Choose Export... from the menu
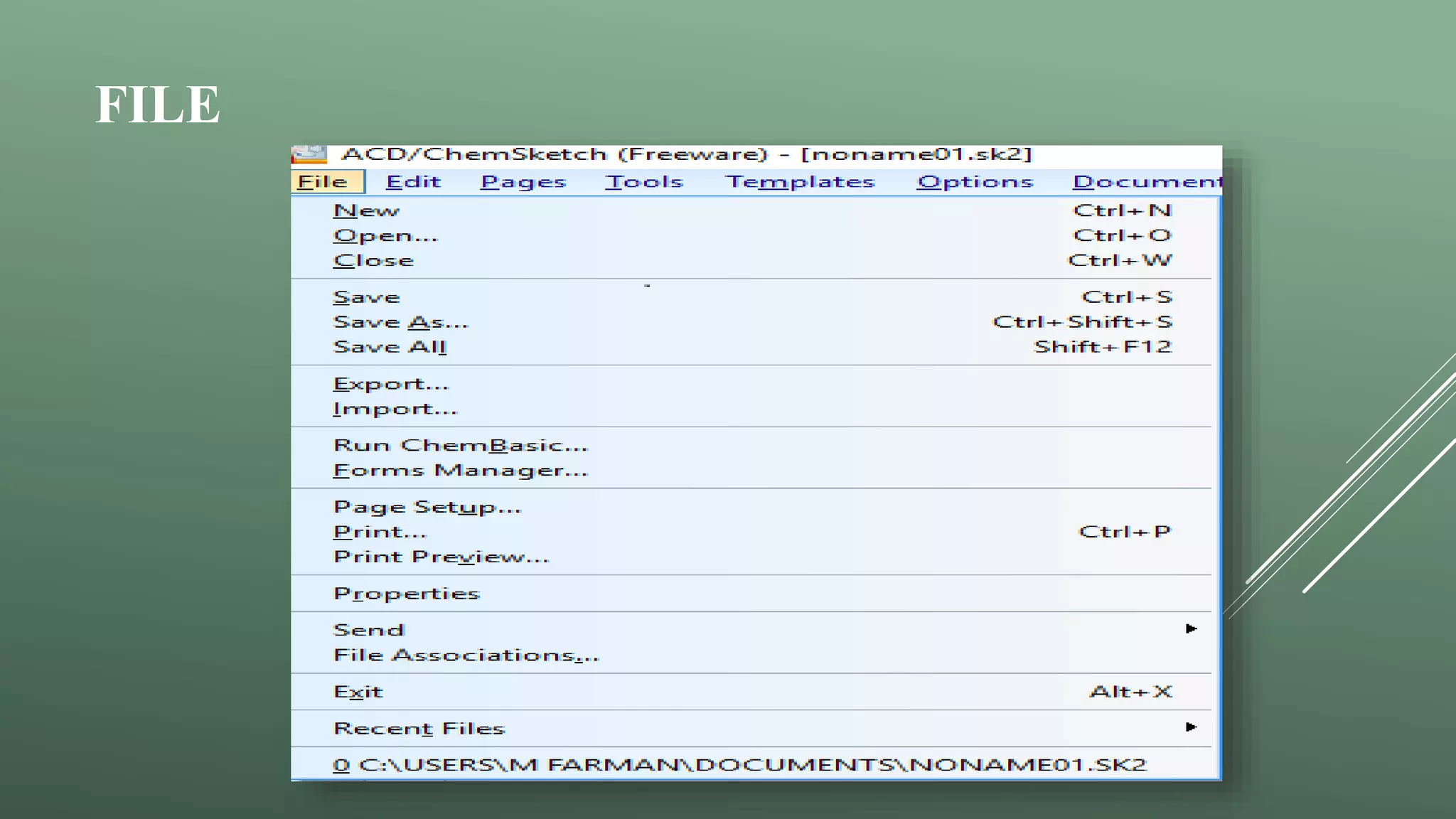Viewport: 1456px width, 819px height. click(391, 384)
